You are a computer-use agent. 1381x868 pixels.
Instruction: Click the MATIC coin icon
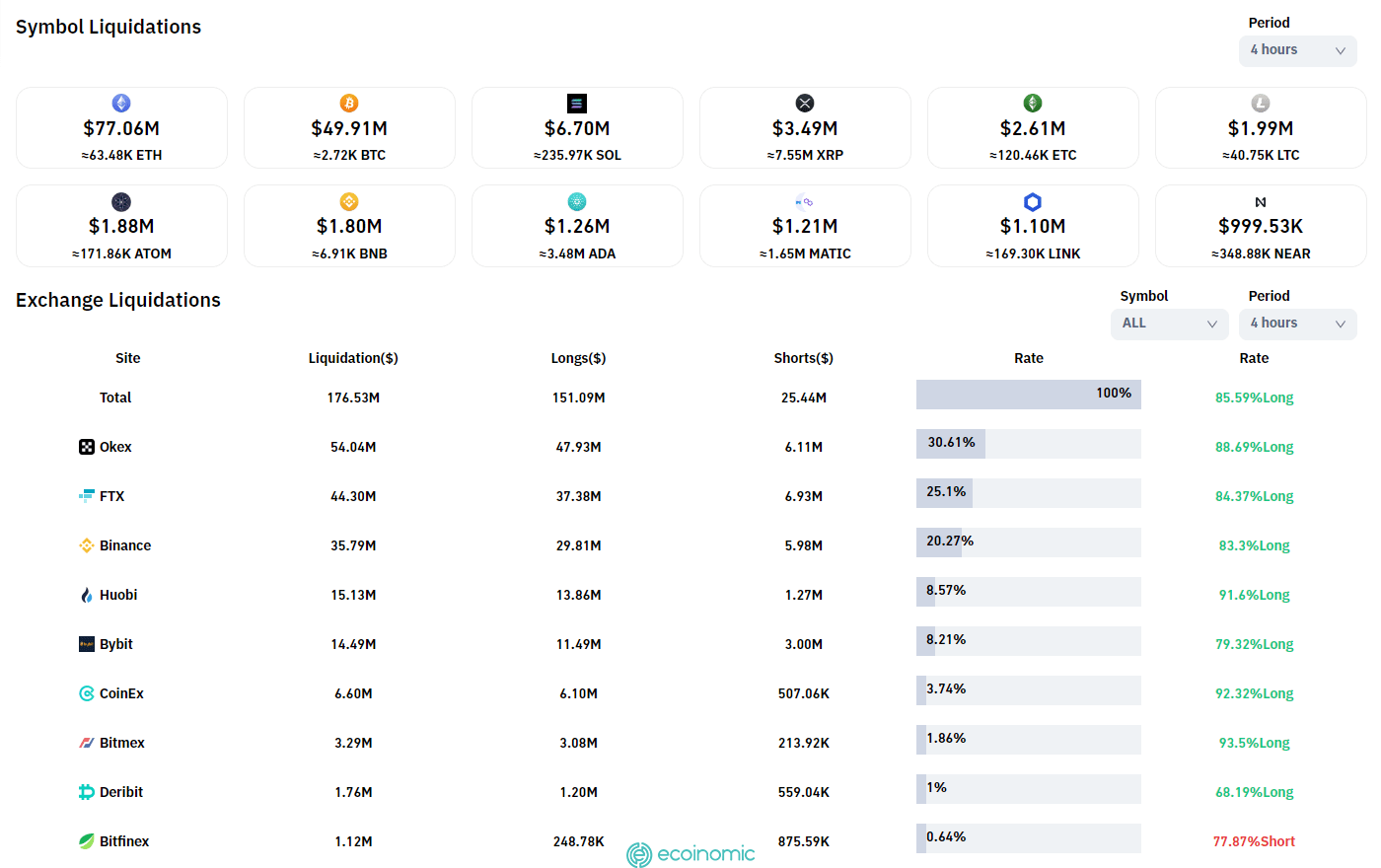point(805,201)
